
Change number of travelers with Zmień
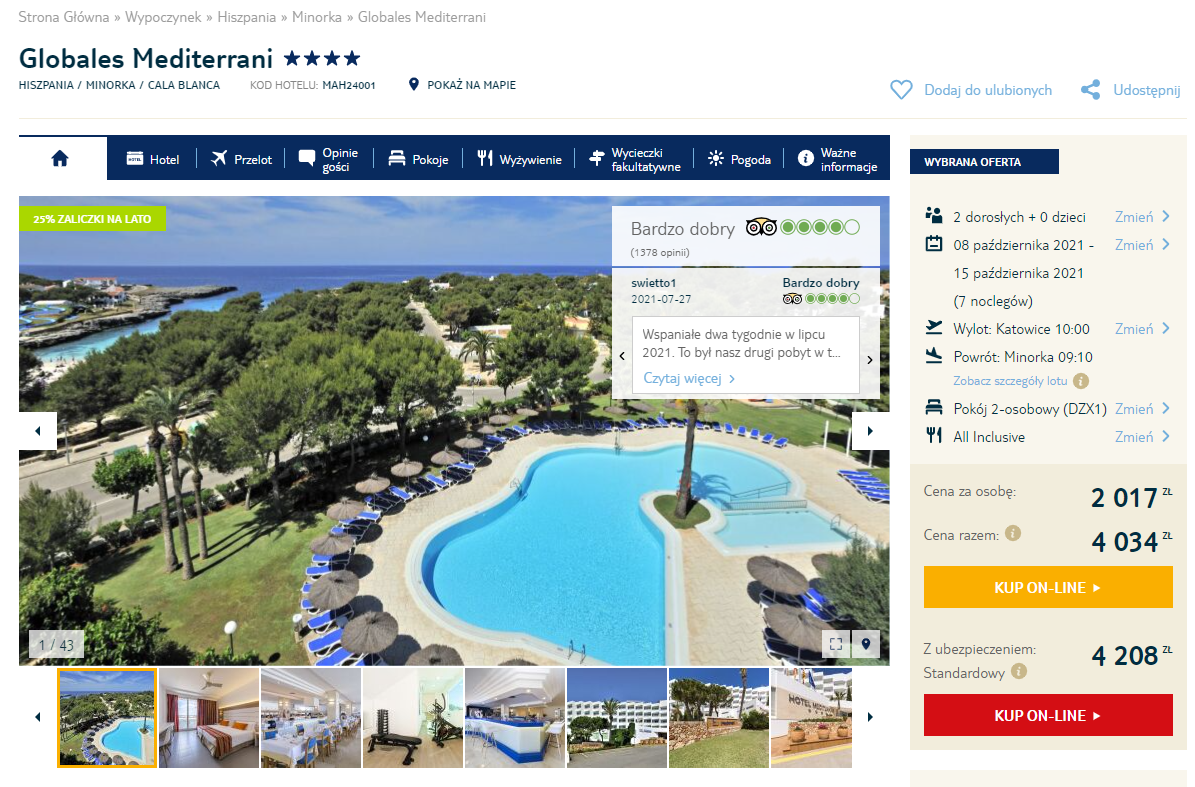click(x=1142, y=217)
